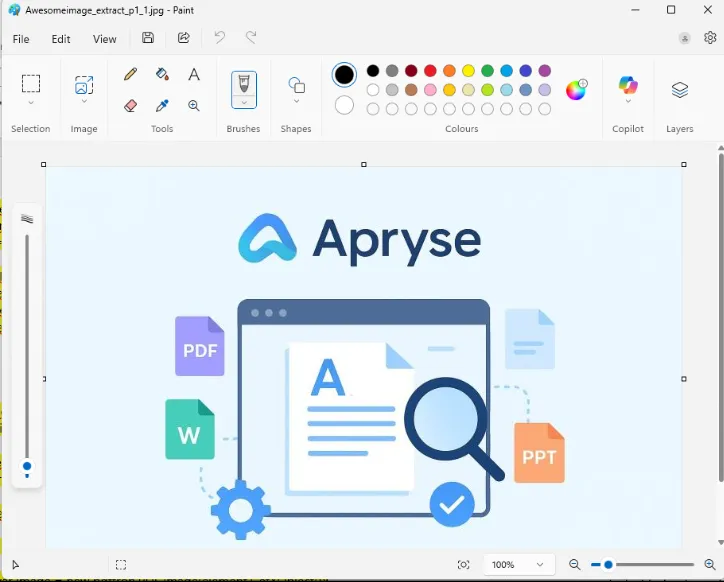The image size is (724, 582).
Task: Open Edit colours colour wheel
Action: pyautogui.click(x=576, y=90)
